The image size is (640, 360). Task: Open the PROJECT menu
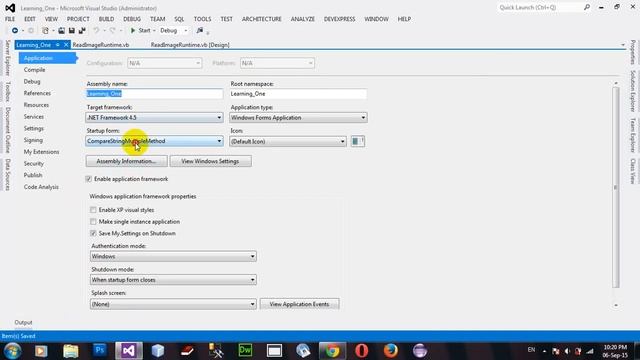78,19
